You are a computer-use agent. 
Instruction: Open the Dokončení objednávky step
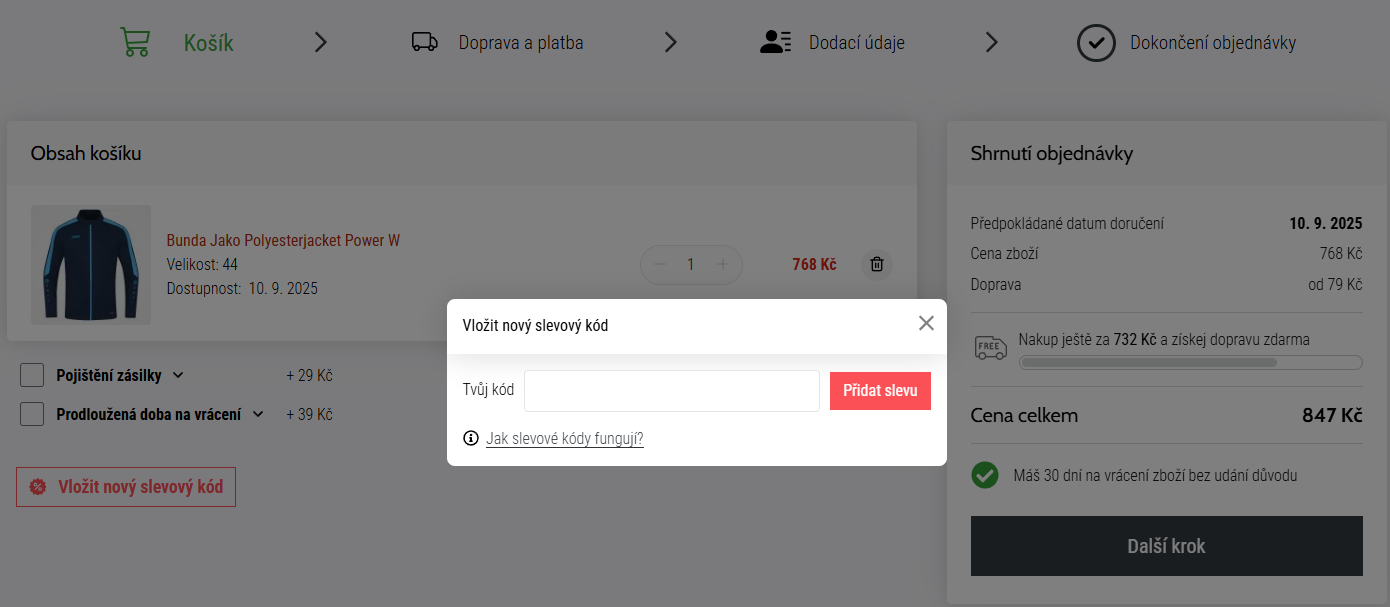point(1212,43)
